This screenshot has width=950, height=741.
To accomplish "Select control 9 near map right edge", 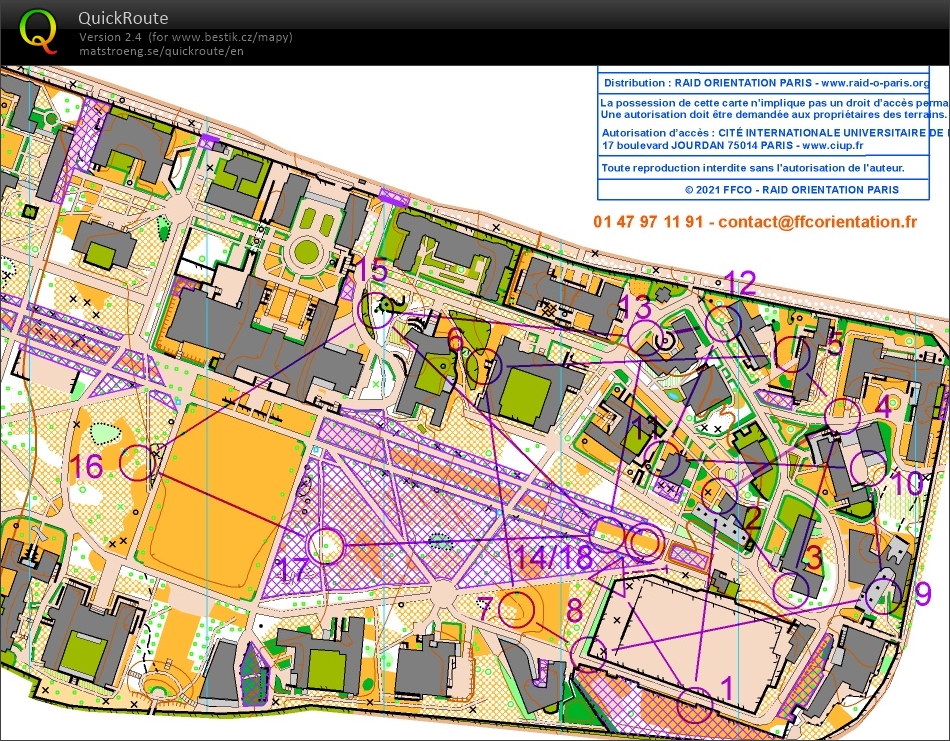I will tap(882, 594).
